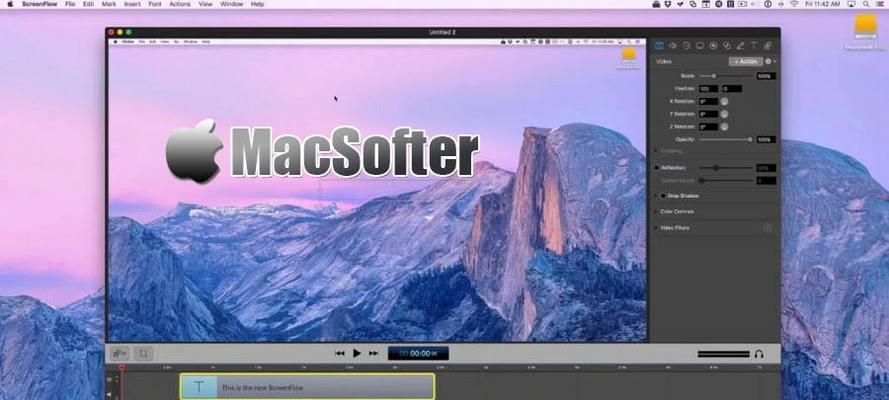Click the clock showing Fri 11:42 AM
Image resolution: width=889 pixels, height=400 pixels.
823,4
